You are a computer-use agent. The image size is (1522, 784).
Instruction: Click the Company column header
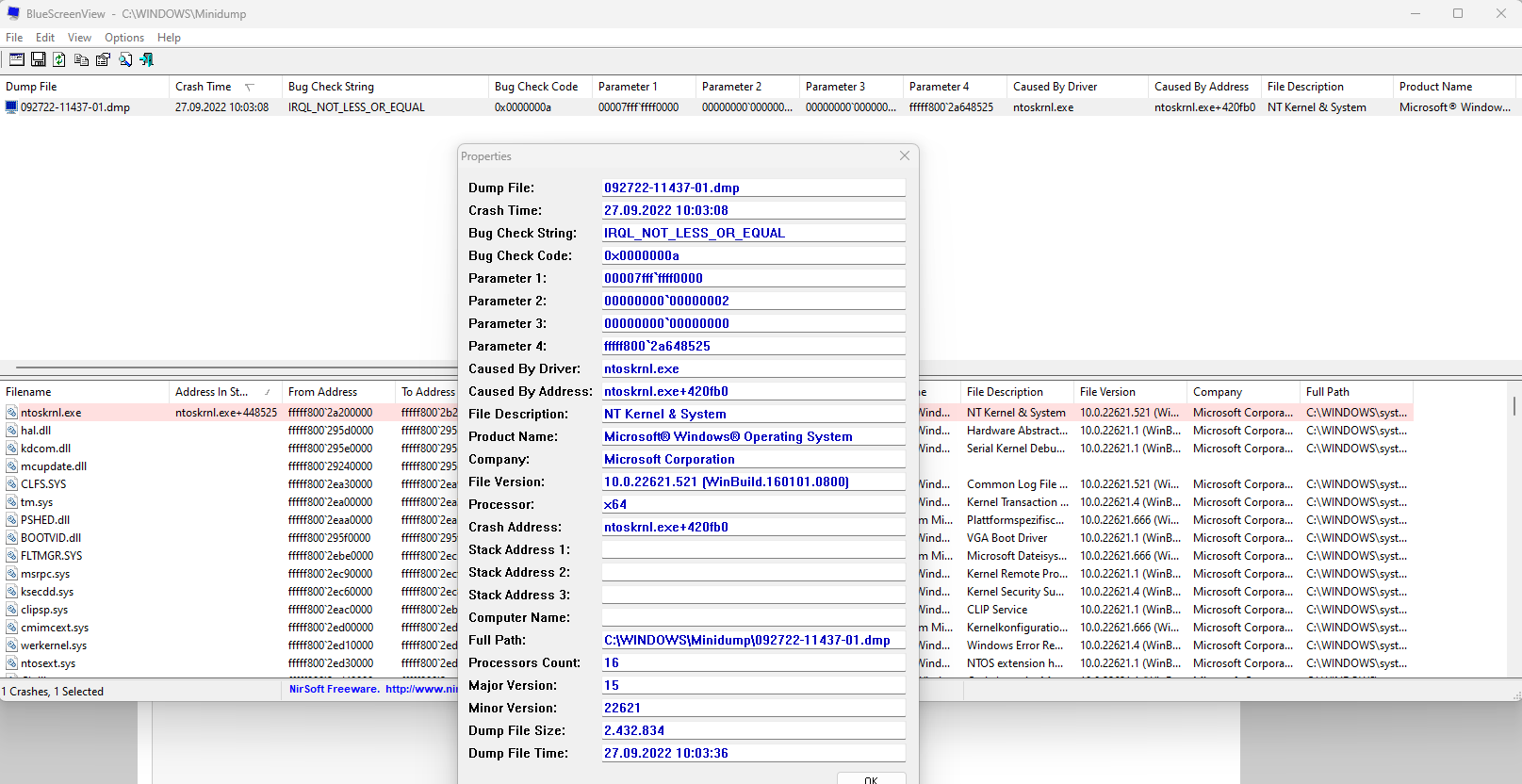pyautogui.click(x=1243, y=392)
